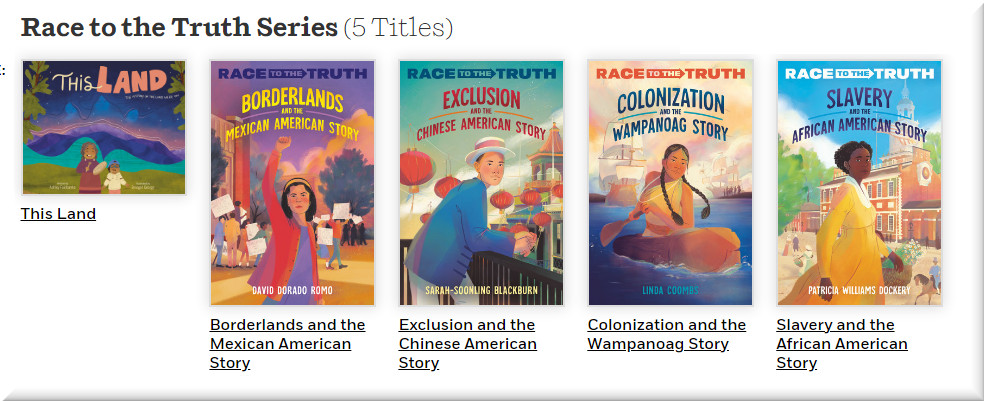Click the red lantern on Exclusion cover
Viewport: 984px width, 401px height.
(416, 168)
